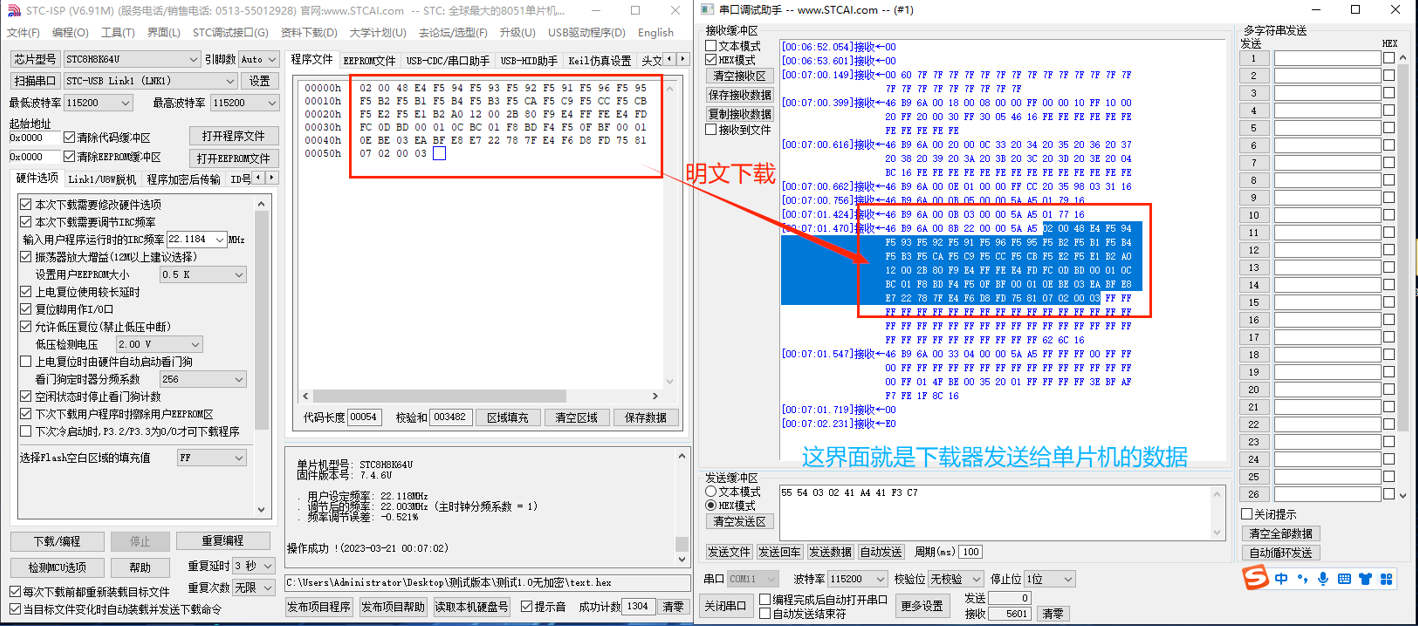This screenshot has height=626, width=1418.
Task: Open the 最高波特率 dropdown
Action: pyautogui.click(x=244, y=103)
